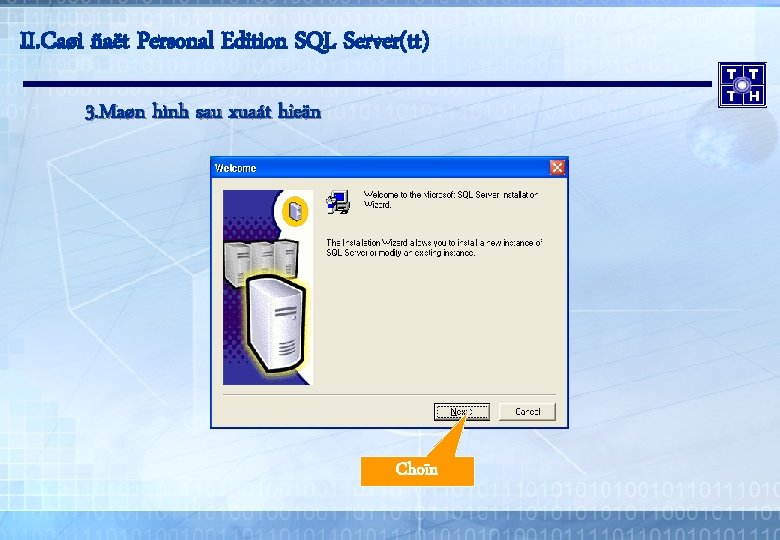Click the three small gray servers graphic
This screenshot has height=540, width=780.
pyautogui.click(x=261, y=261)
